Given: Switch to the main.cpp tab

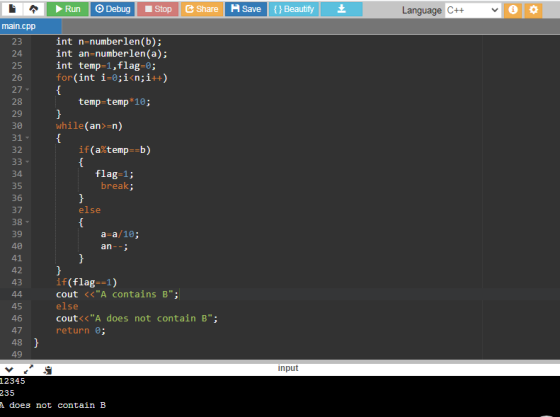Looking at the screenshot, I should tap(30, 26).
